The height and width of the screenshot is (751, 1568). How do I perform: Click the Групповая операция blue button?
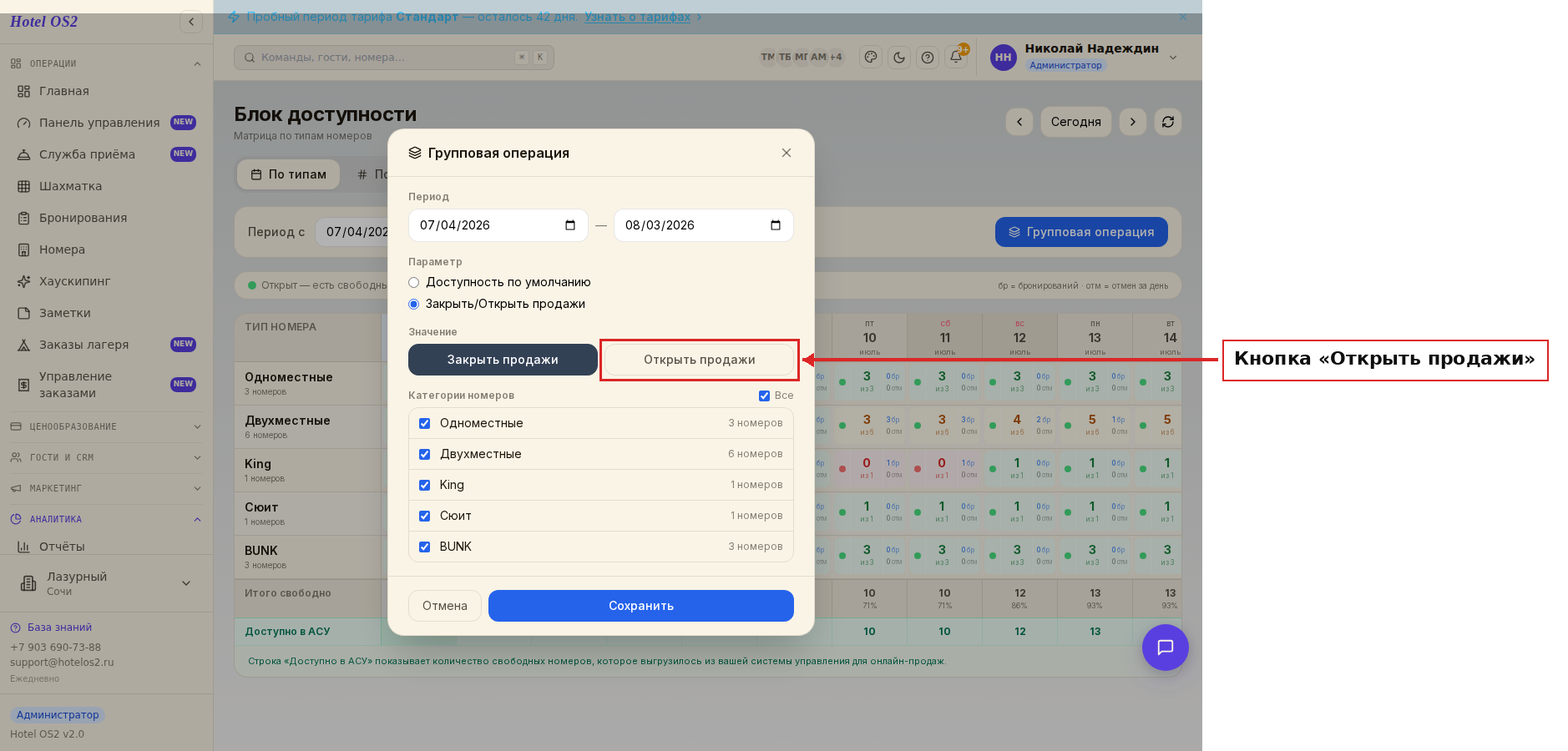1081,232
